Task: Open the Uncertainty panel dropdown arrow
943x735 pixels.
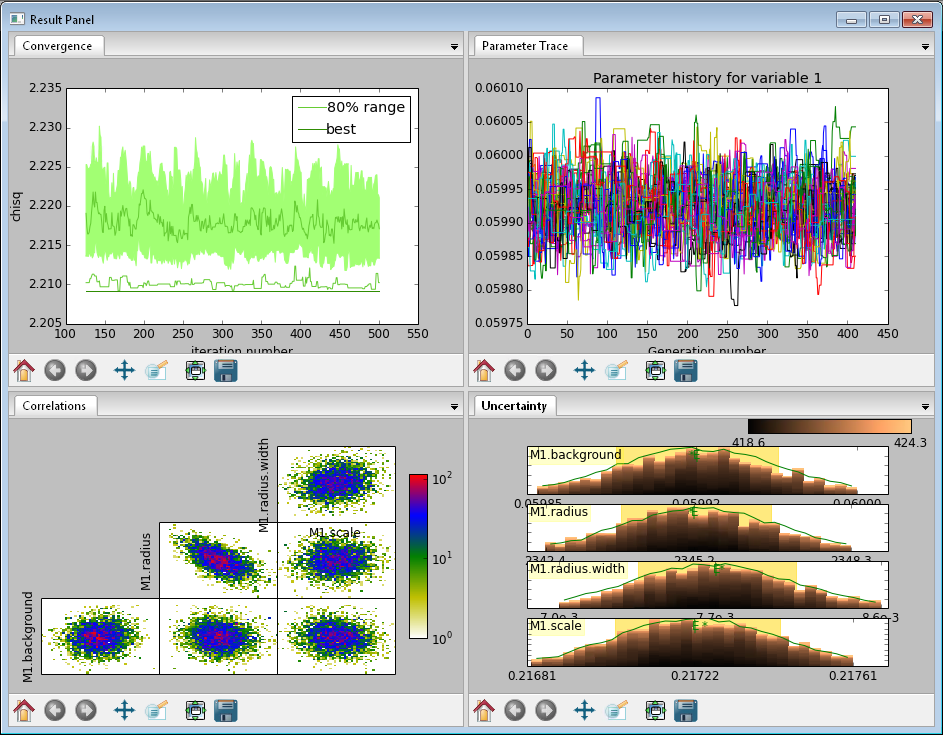Action: click(x=924, y=407)
